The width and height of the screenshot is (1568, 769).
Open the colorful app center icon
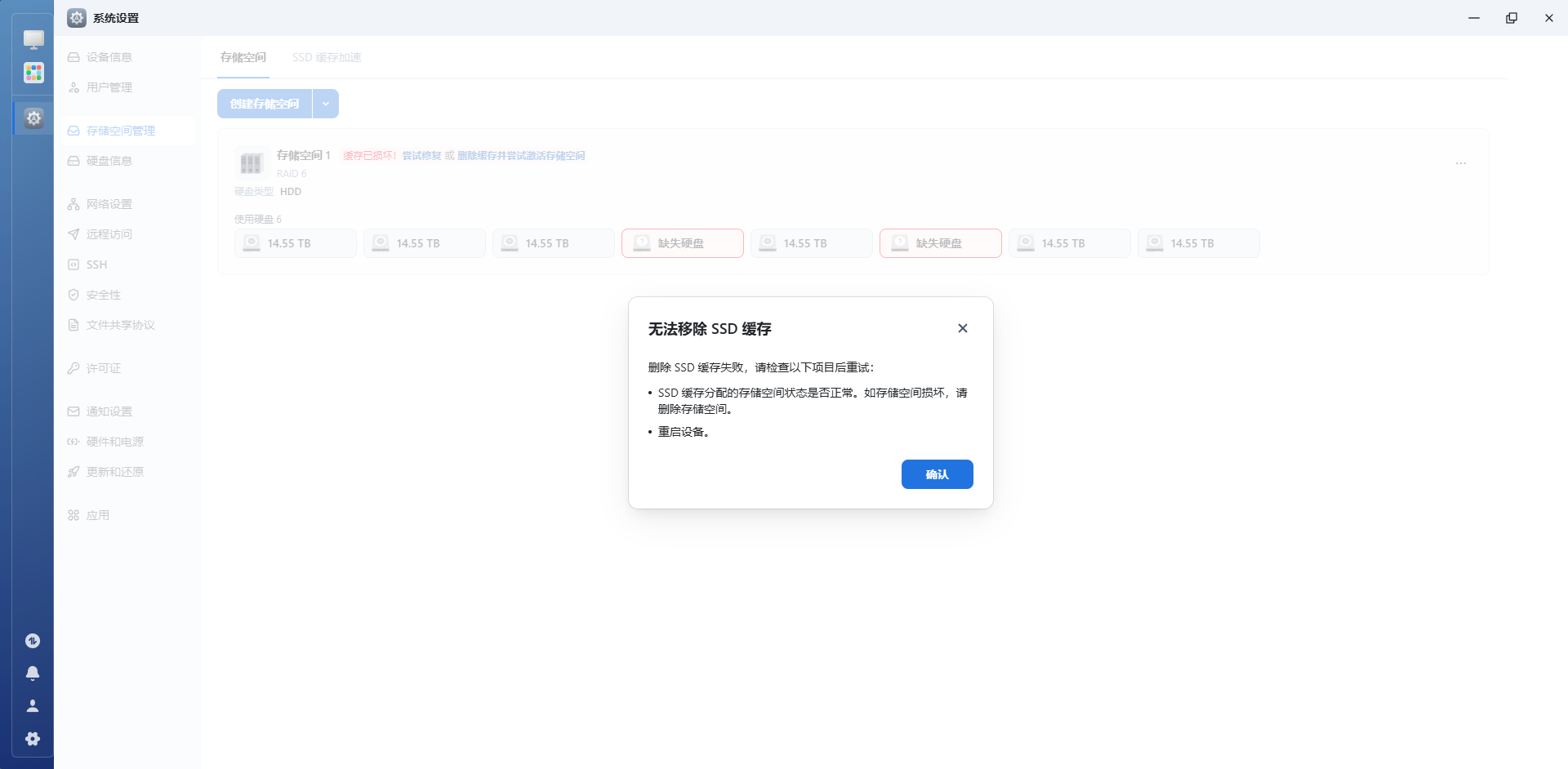point(33,73)
